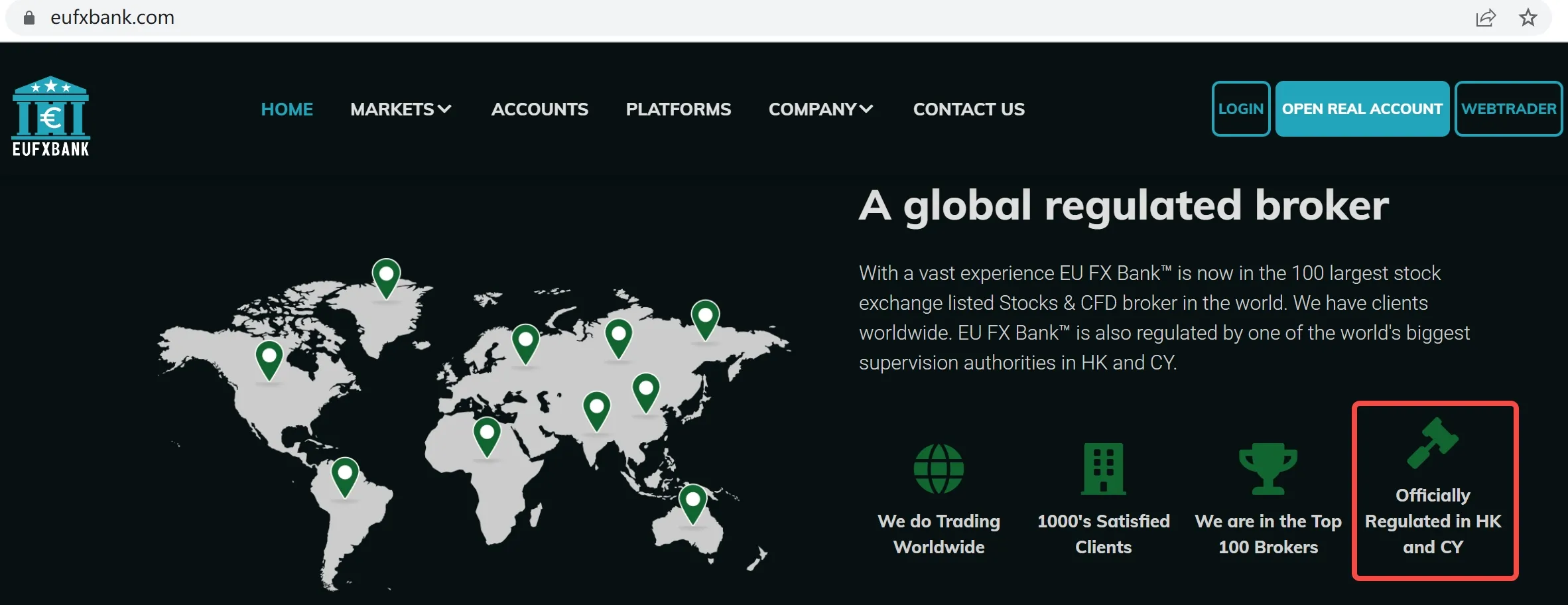Click 'Officially Regulated in HK and CY' text
The width and height of the screenshot is (1568, 605).
(1433, 521)
